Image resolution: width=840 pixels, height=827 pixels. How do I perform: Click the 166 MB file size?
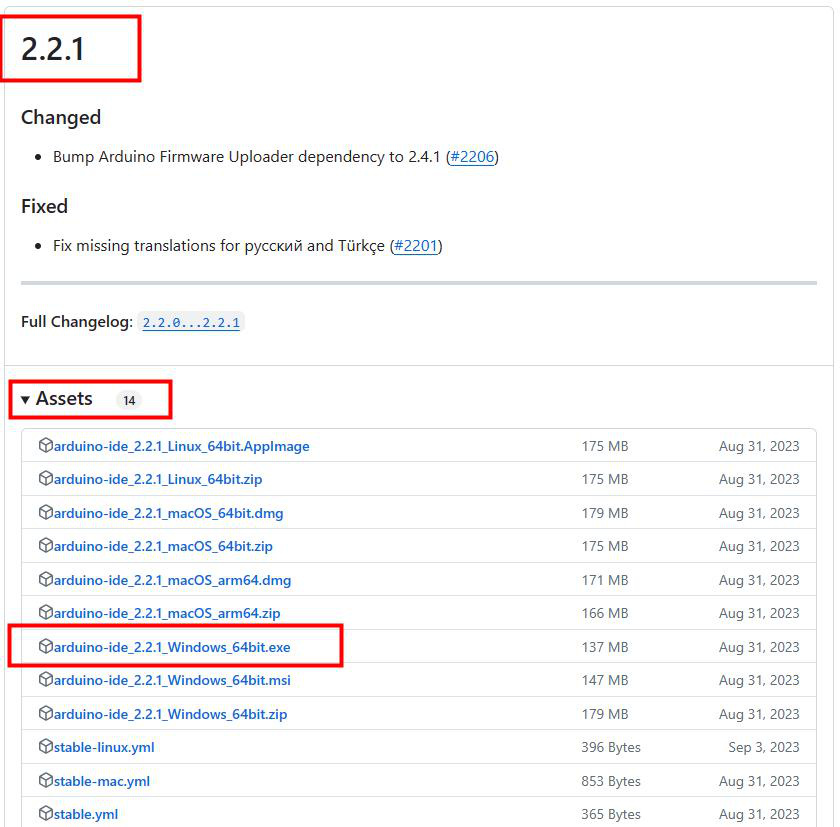pos(605,613)
